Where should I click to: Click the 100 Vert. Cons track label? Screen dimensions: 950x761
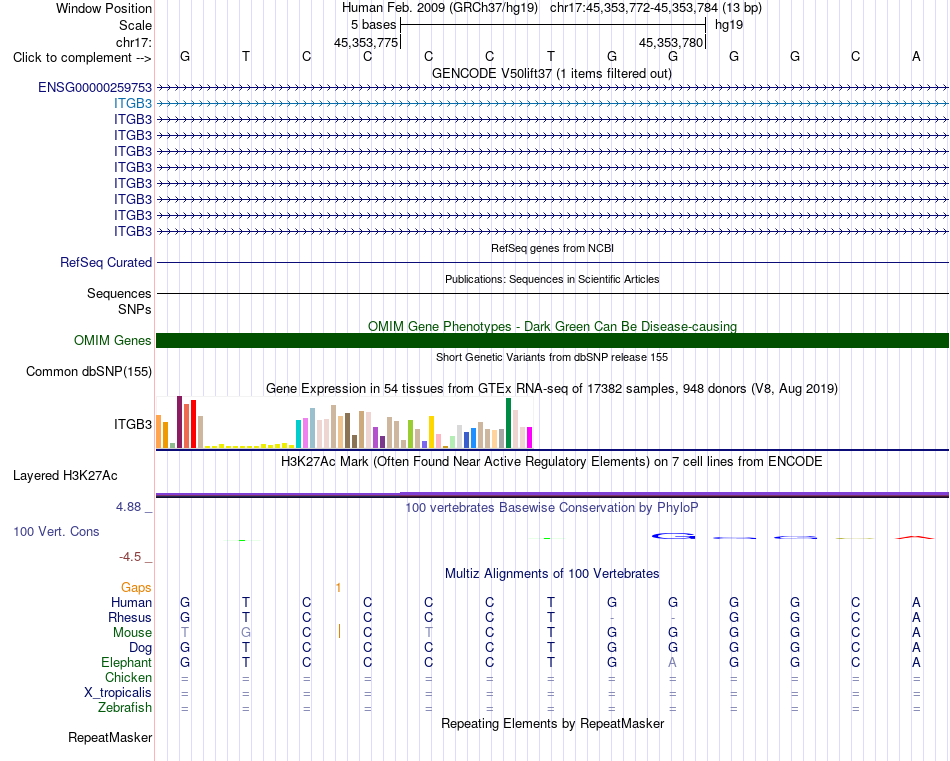(x=56, y=531)
